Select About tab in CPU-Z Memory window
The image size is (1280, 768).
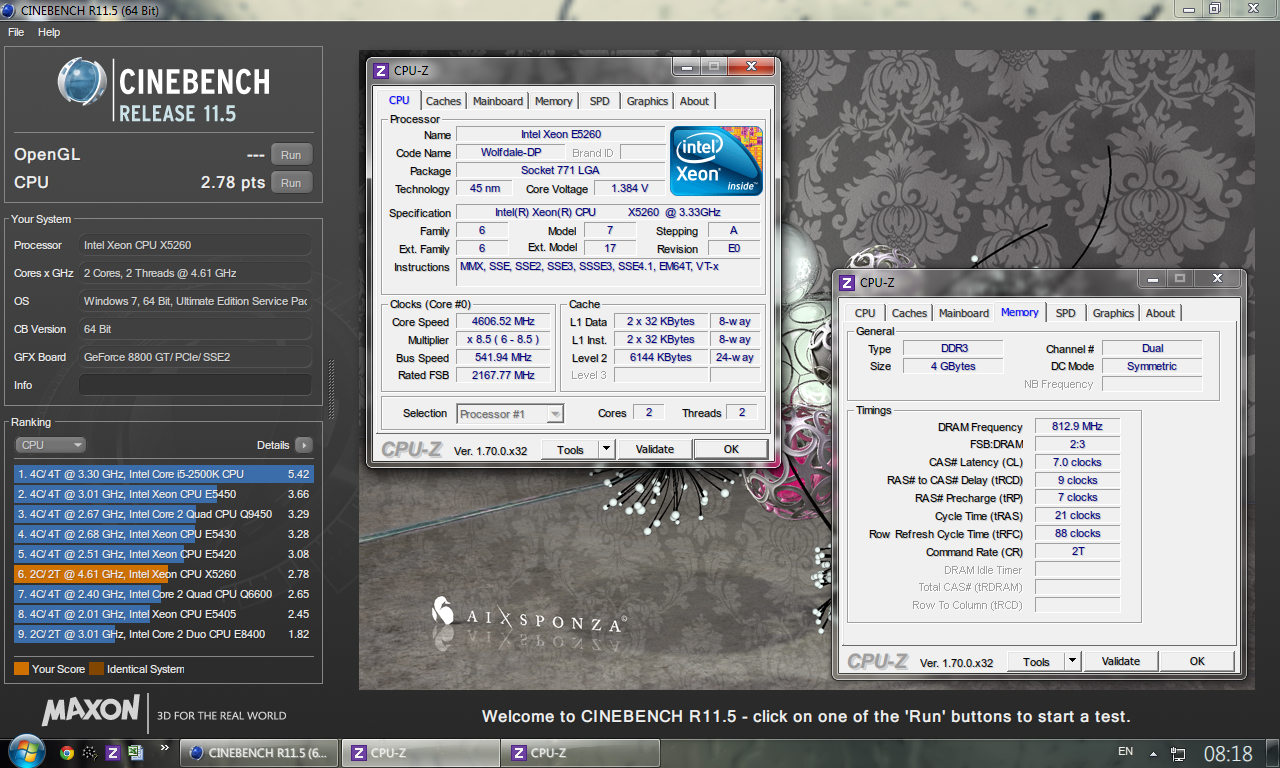tap(1160, 313)
